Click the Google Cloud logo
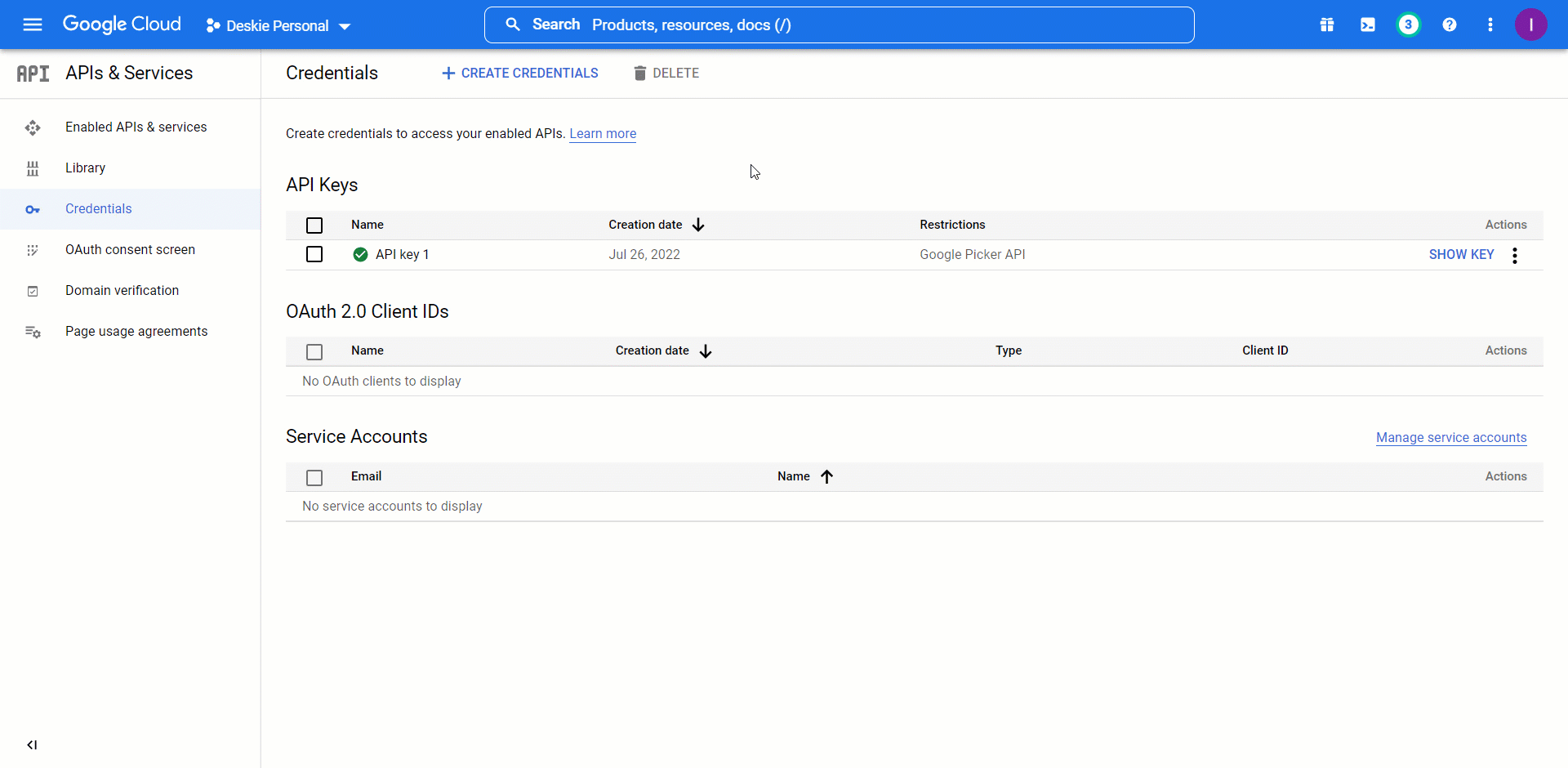The width and height of the screenshot is (1568, 768). click(122, 25)
